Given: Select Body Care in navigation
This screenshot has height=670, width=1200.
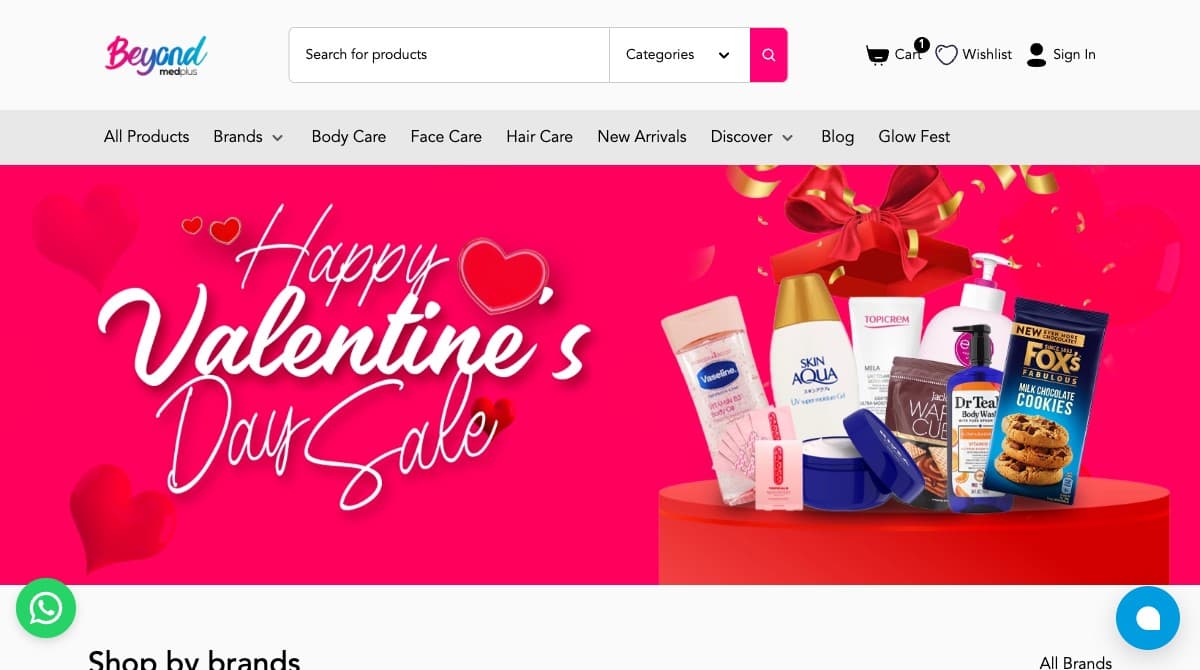Looking at the screenshot, I should (348, 137).
